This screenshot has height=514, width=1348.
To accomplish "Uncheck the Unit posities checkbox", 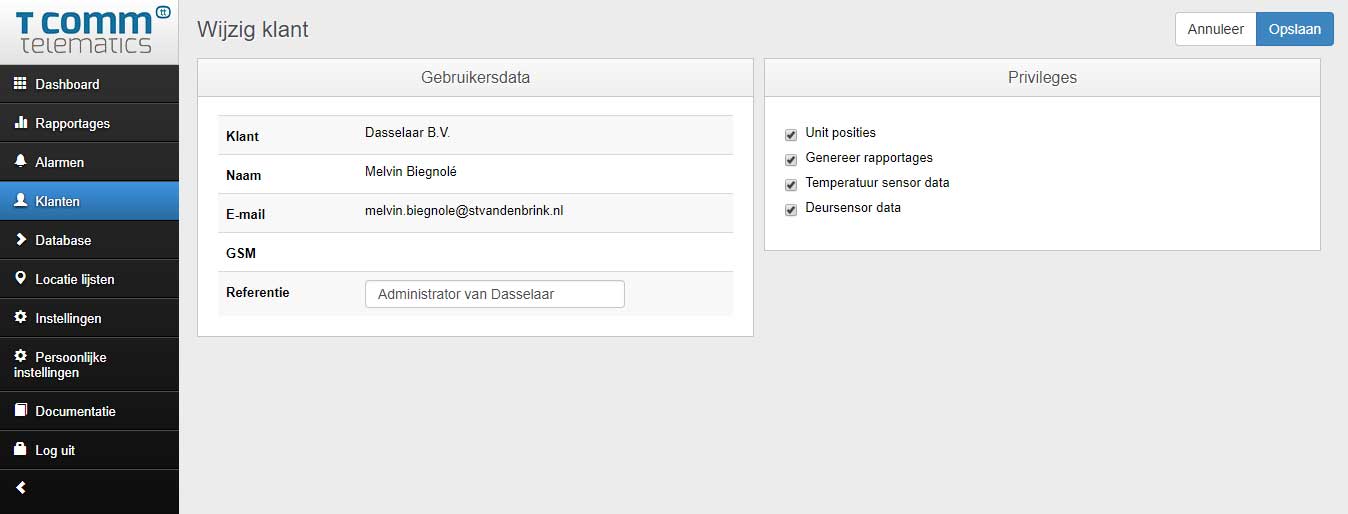I will 791,134.
